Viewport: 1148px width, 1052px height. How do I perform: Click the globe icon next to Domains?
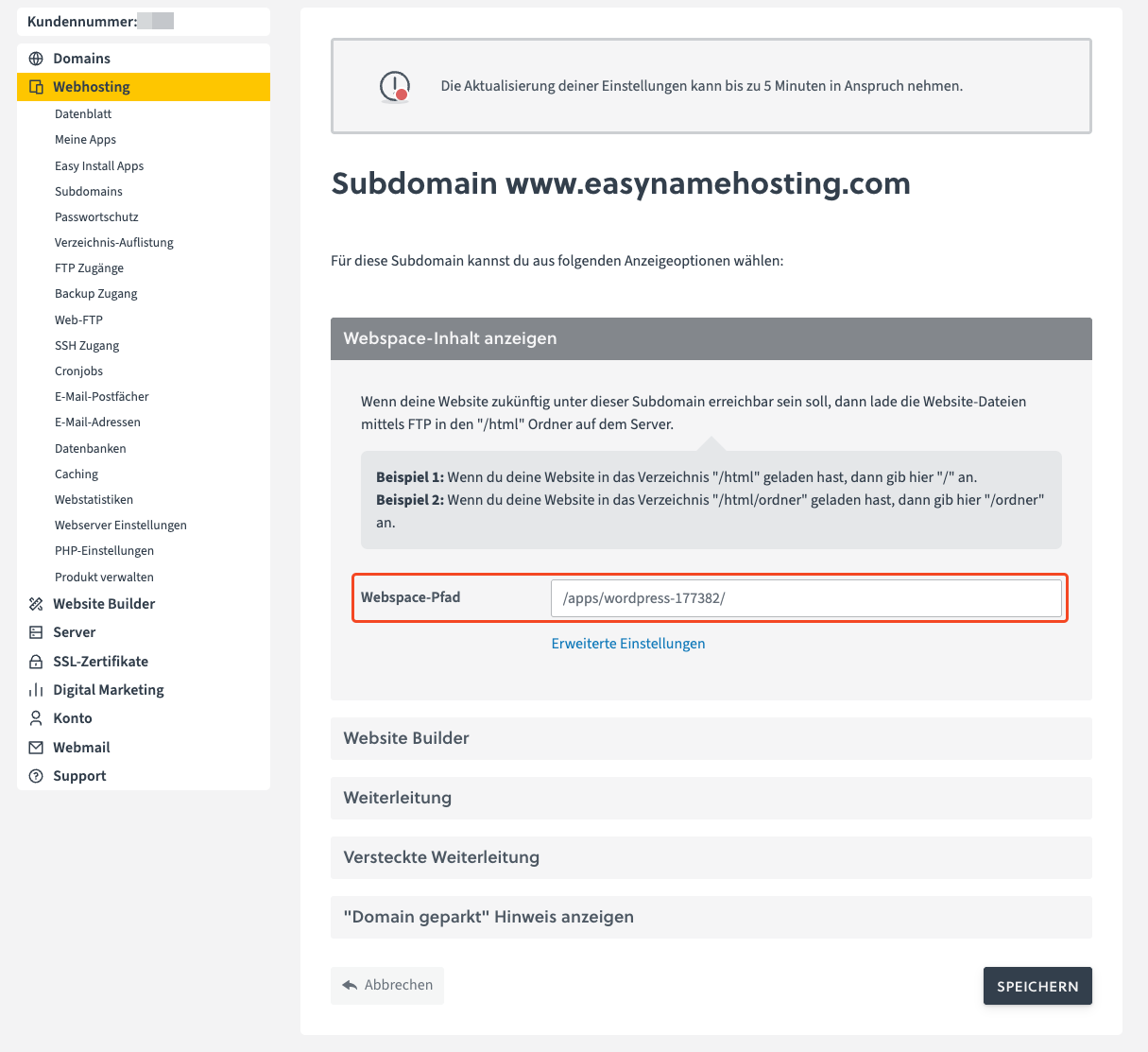point(36,59)
